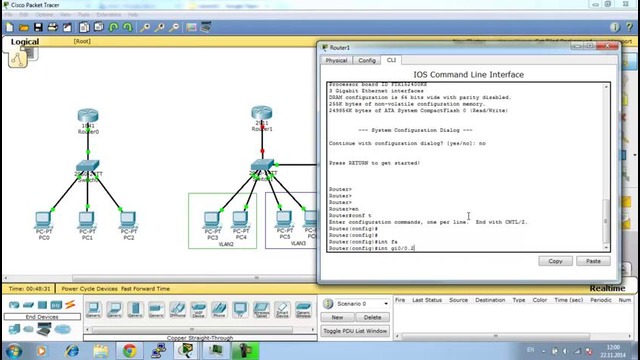Click the Redo green arrow icon
640x360 pixels.
(x=128, y=27)
